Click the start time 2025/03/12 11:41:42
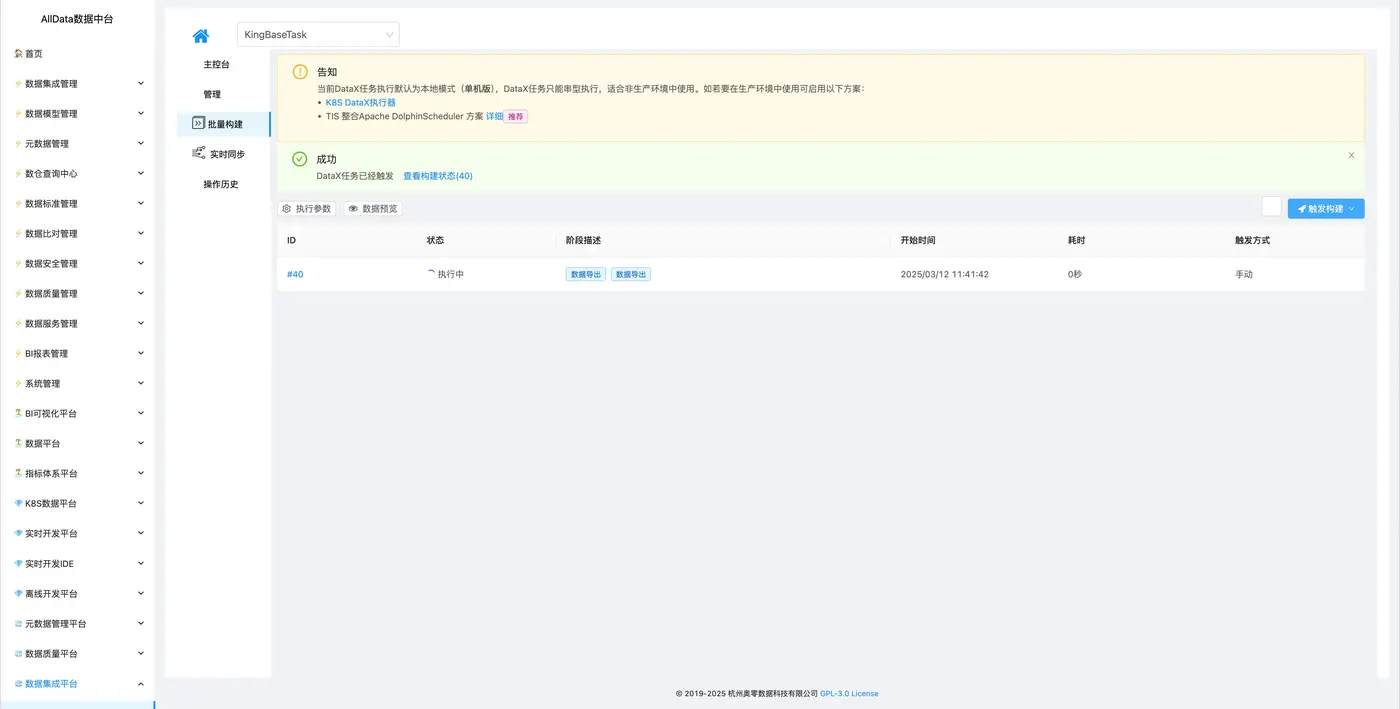 945,274
